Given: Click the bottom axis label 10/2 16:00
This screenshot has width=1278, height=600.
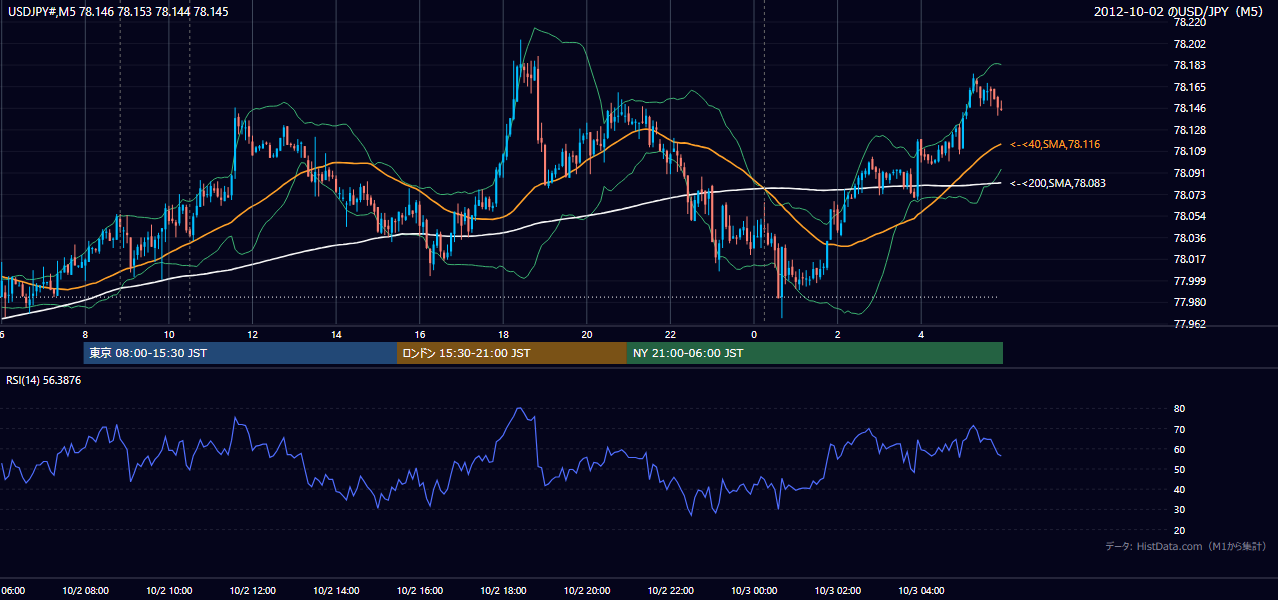Looking at the screenshot, I should click(420, 590).
